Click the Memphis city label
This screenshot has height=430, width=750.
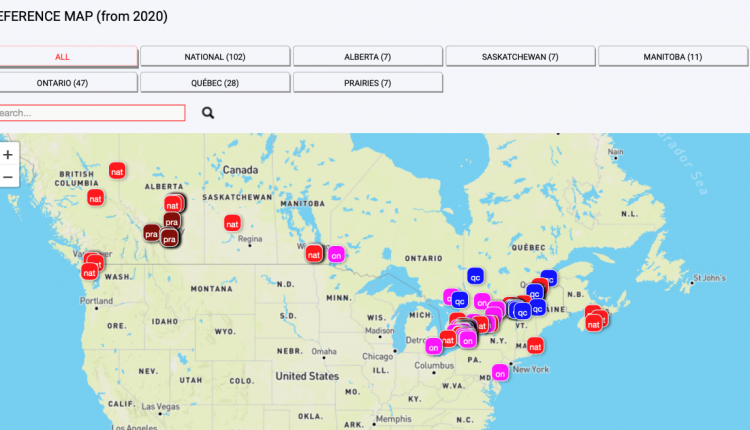tap(394, 419)
